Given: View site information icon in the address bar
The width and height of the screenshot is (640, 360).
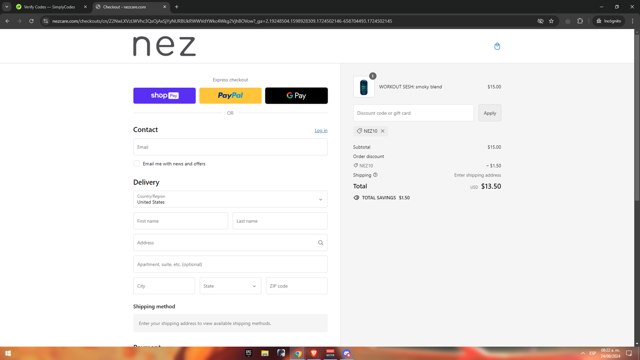Looking at the screenshot, I should click(x=46, y=21).
